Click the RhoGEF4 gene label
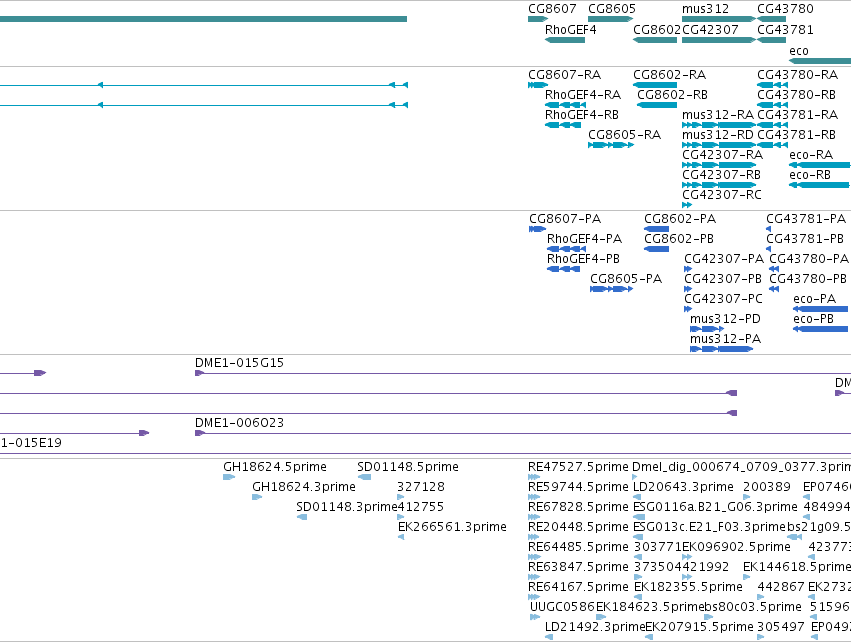 [570, 30]
